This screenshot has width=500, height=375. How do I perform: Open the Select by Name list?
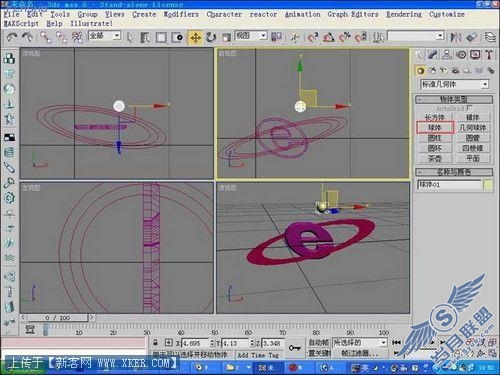[x=145, y=37]
